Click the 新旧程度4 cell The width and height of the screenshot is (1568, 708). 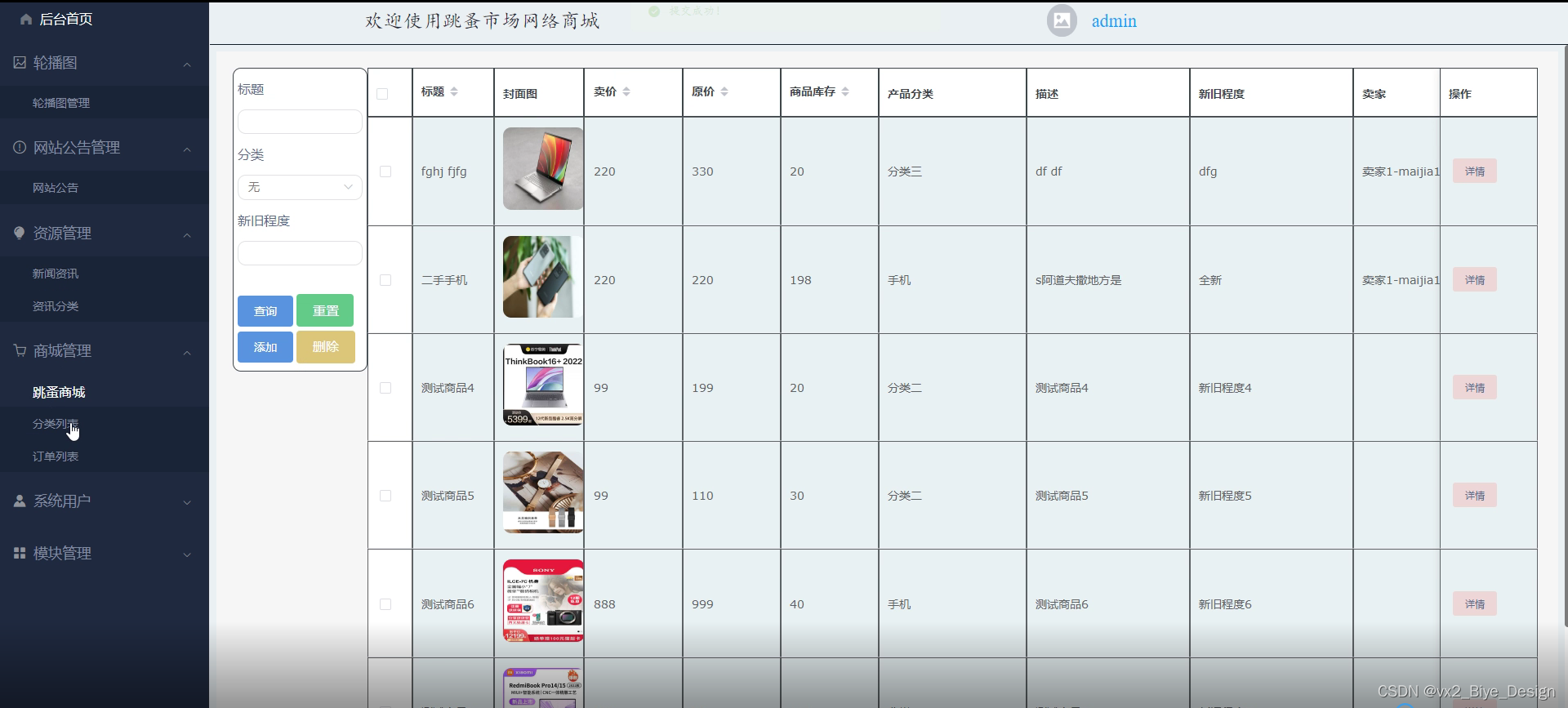(1225, 388)
